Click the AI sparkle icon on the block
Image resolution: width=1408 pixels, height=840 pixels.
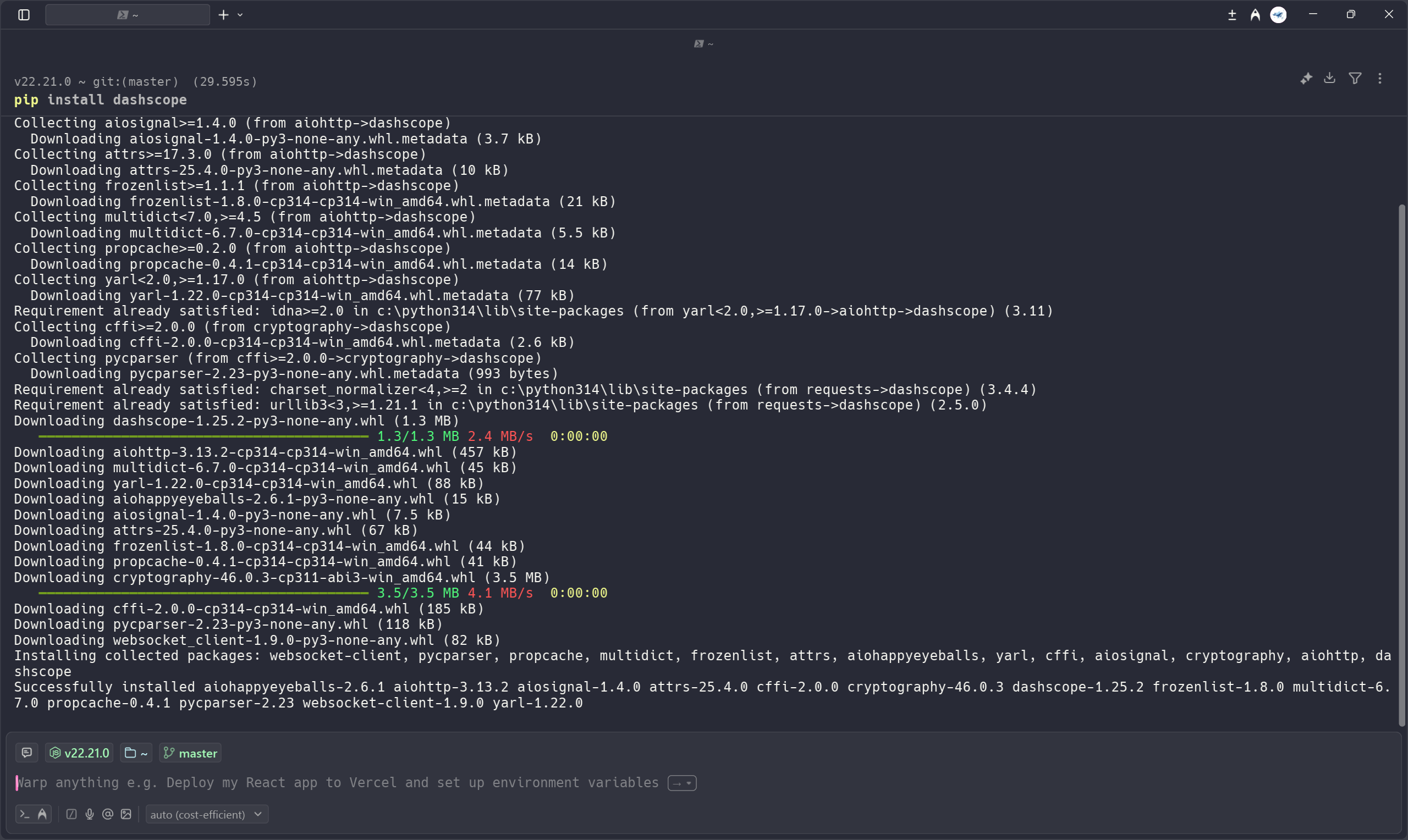(1306, 79)
